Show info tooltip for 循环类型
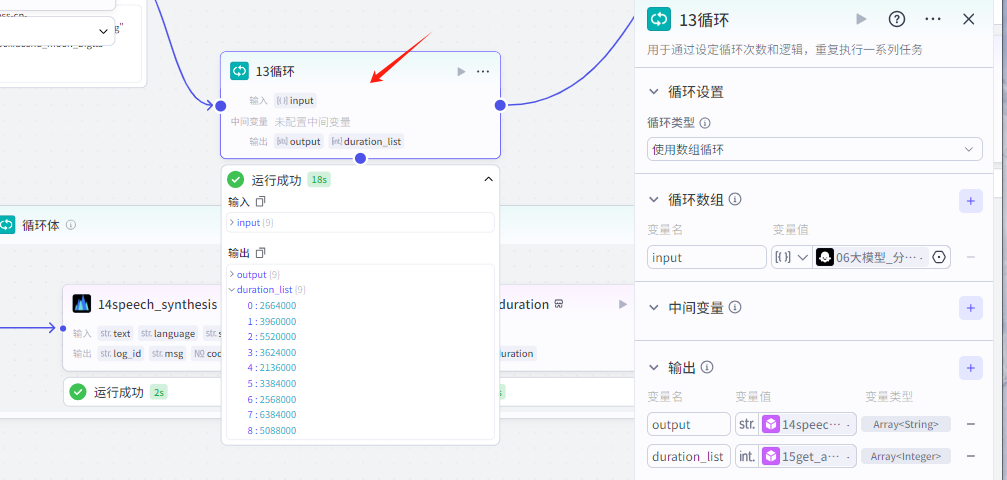The width and height of the screenshot is (1007, 480). [x=705, y=123]
